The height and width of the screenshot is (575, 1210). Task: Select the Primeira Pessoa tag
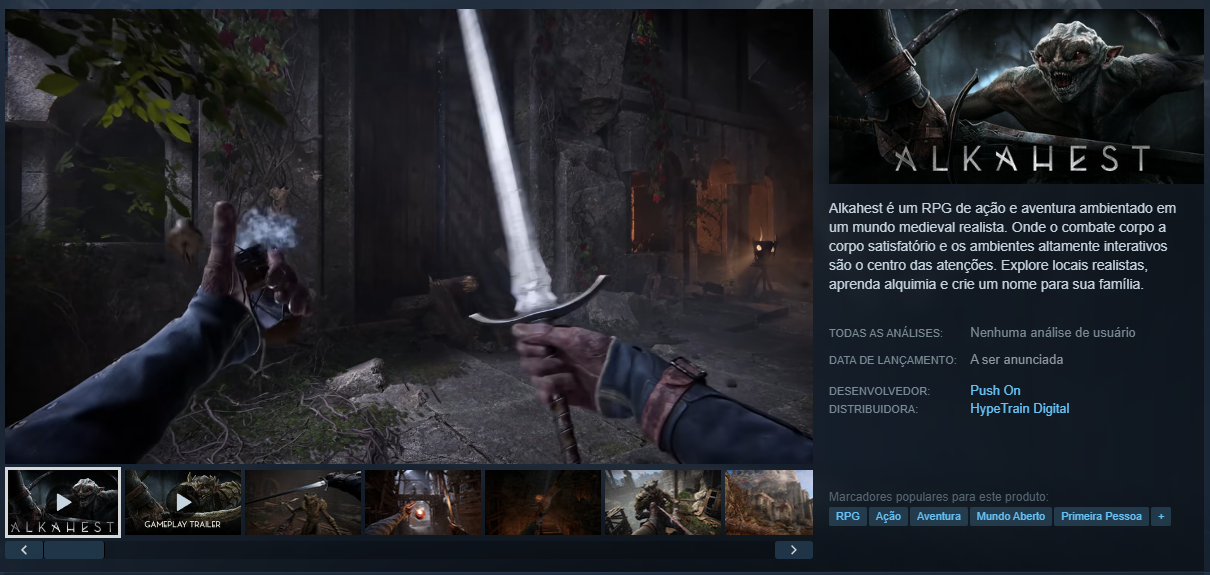[x=1101, y=516]
